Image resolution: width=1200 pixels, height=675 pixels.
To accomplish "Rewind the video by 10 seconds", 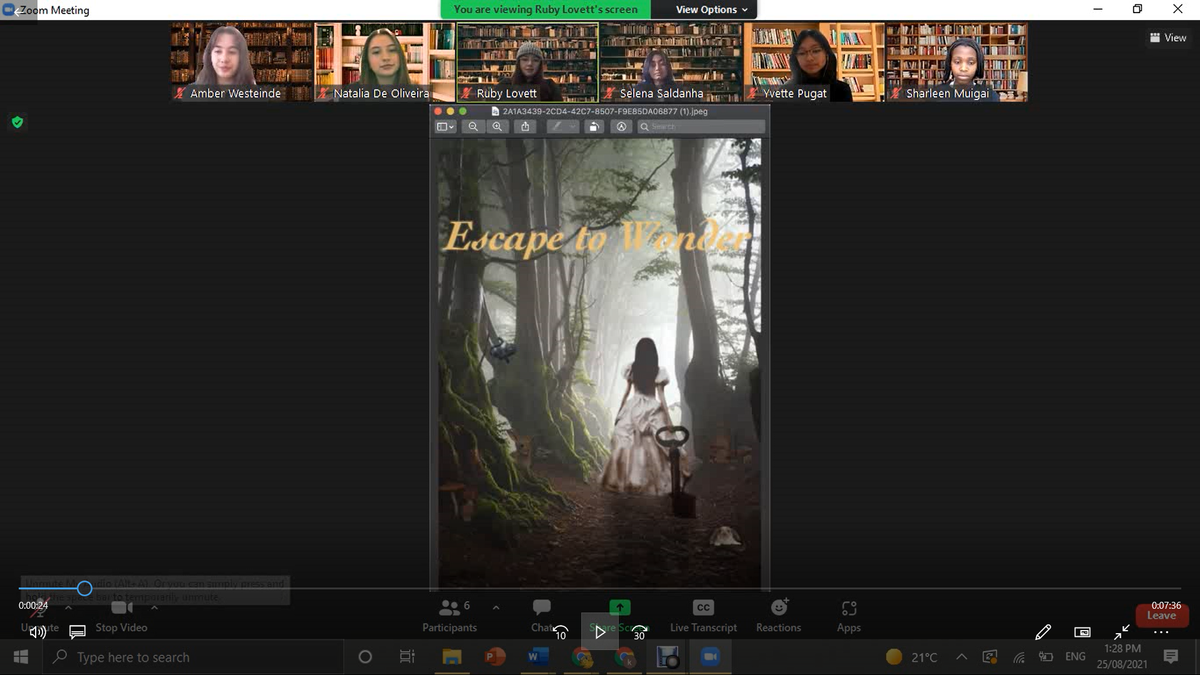I will [x=561, y=632].
